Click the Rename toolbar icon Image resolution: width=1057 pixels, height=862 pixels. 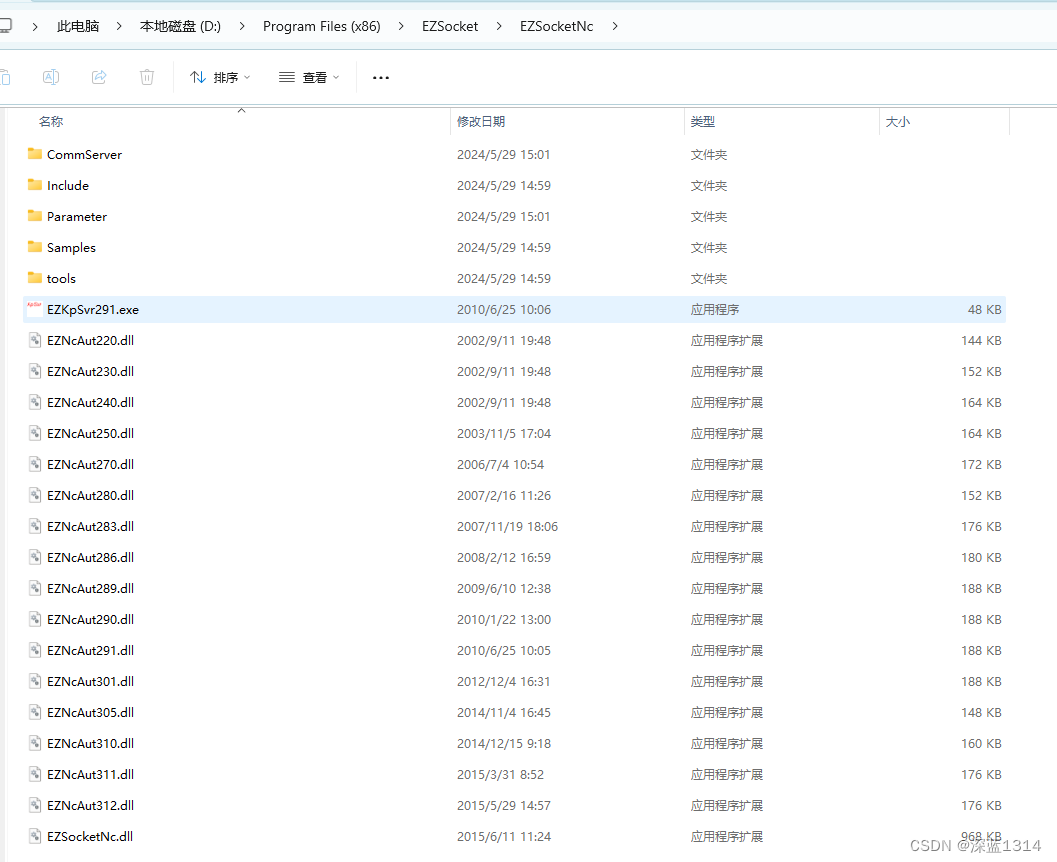click(51, 77)
